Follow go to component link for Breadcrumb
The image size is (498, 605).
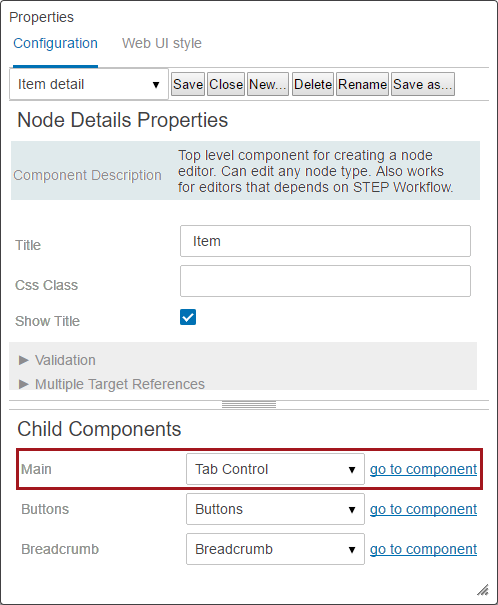424,549
